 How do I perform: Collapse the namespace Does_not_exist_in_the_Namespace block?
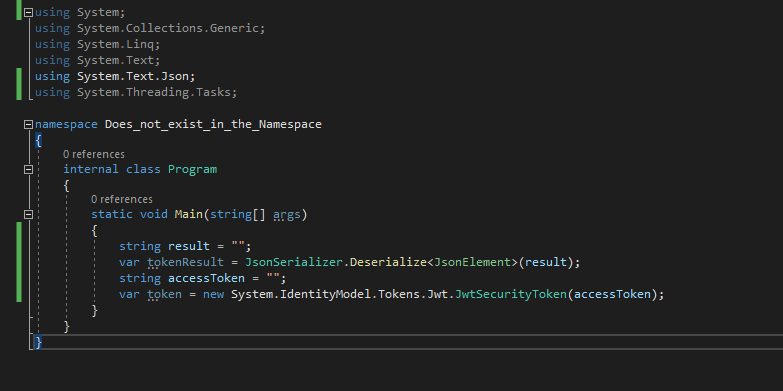[28, 124]
